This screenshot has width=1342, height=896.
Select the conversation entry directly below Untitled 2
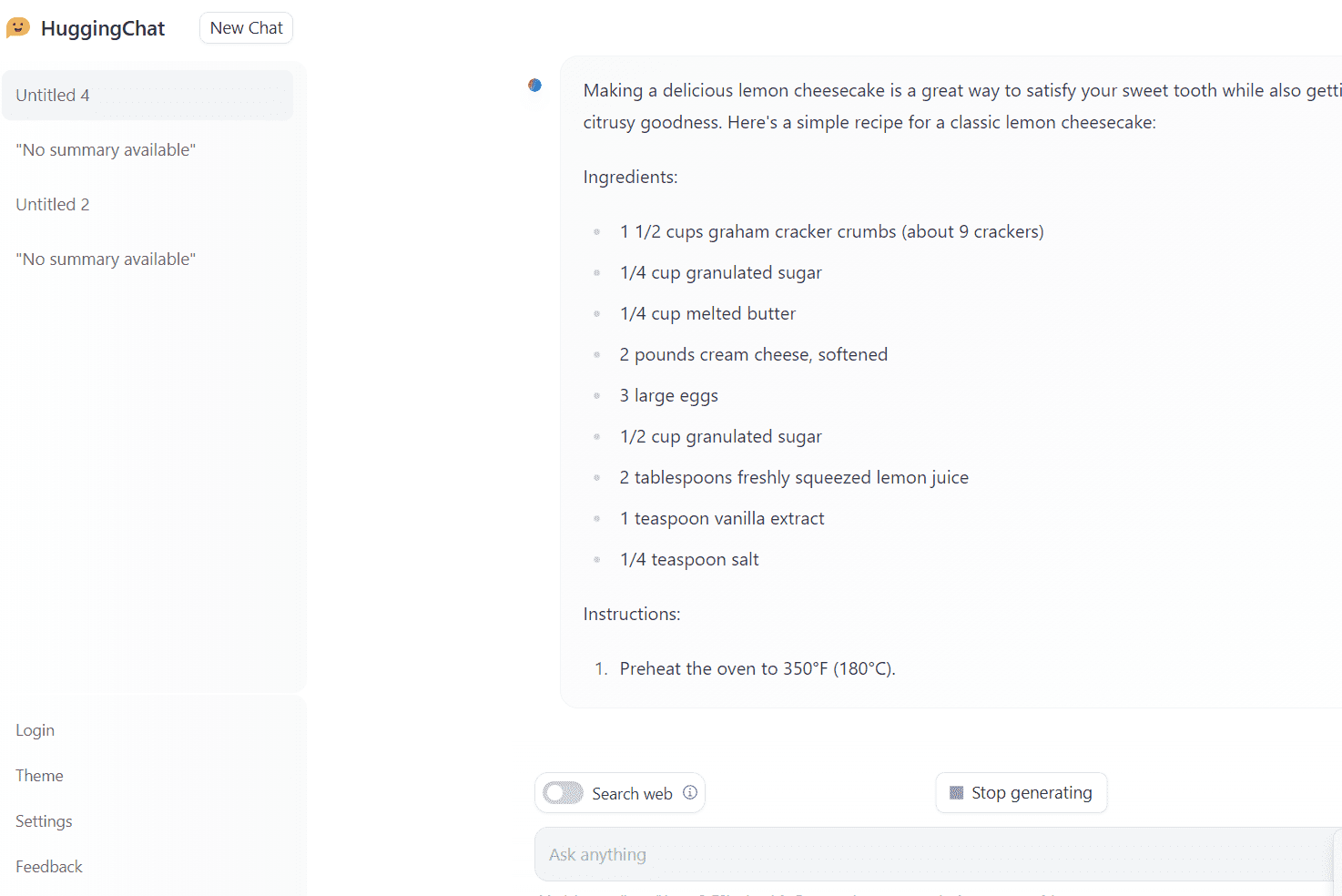pos(106,260)
